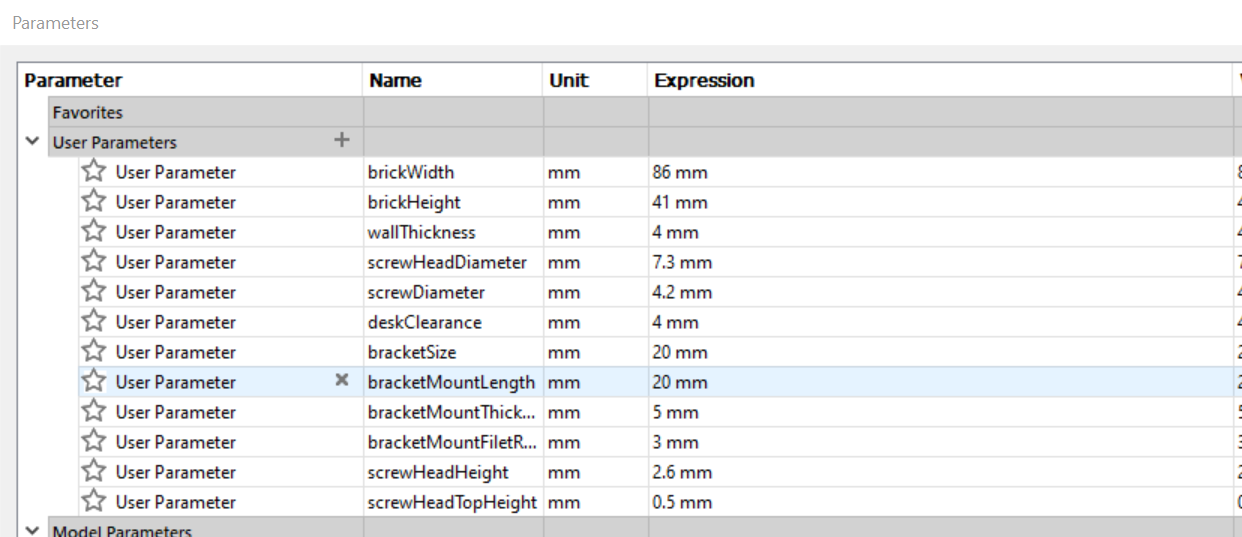The image size is (1242, 537).
Task: Collapse the User Parameters group
Action: click(x=33, y=142)
